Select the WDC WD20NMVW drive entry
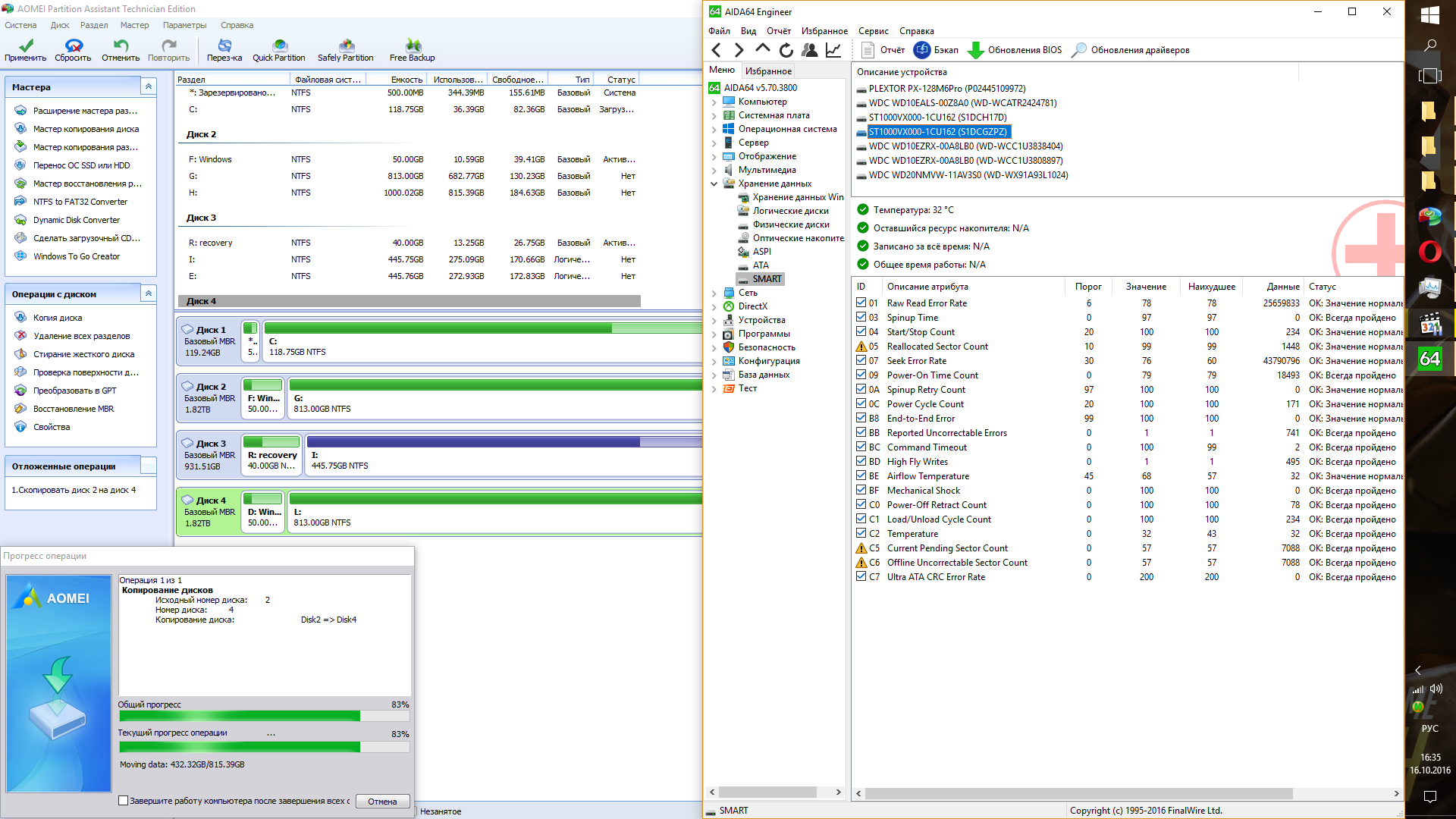 coord(968,175)
